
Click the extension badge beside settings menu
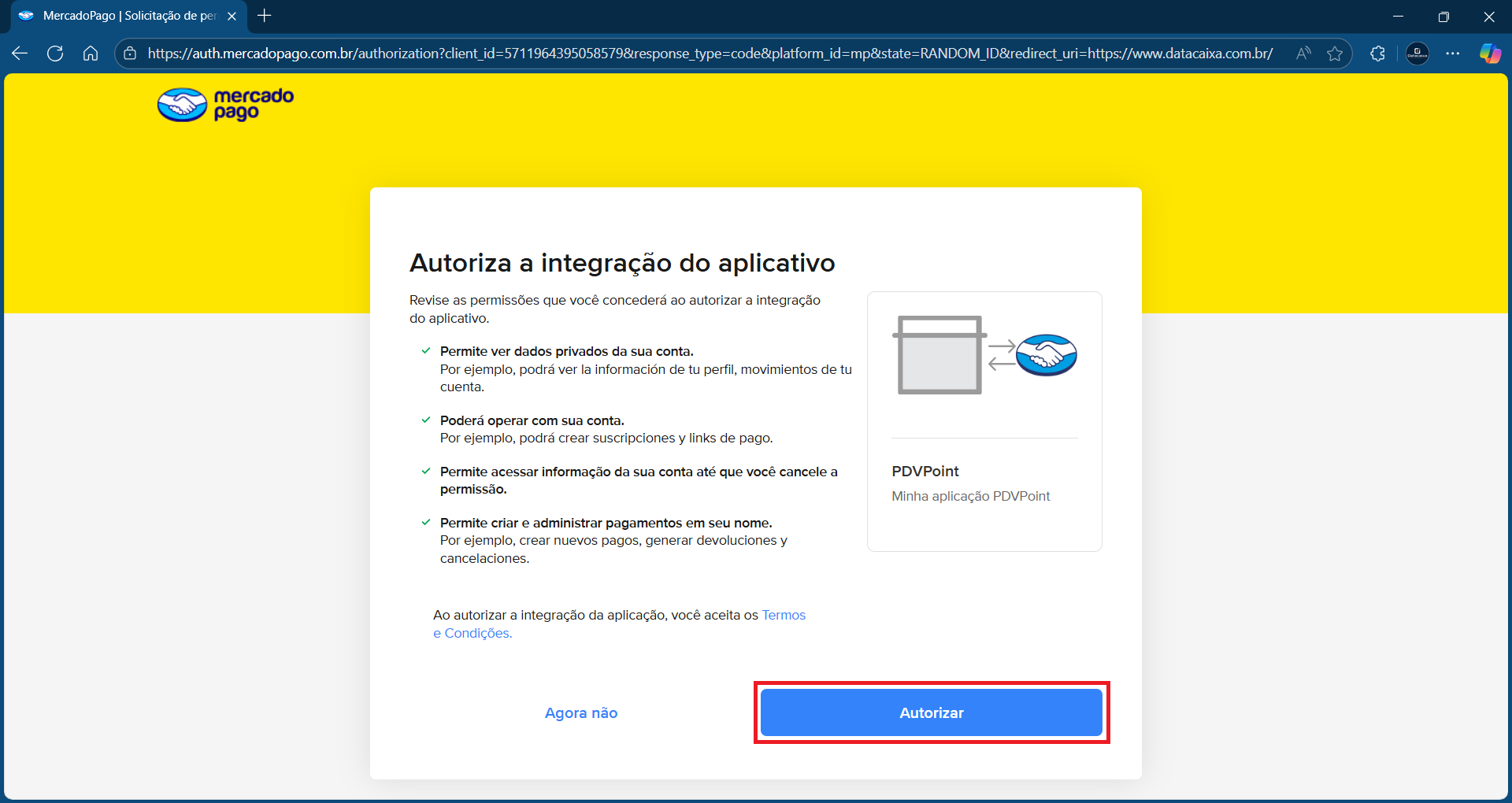[x=1416, y=54]
